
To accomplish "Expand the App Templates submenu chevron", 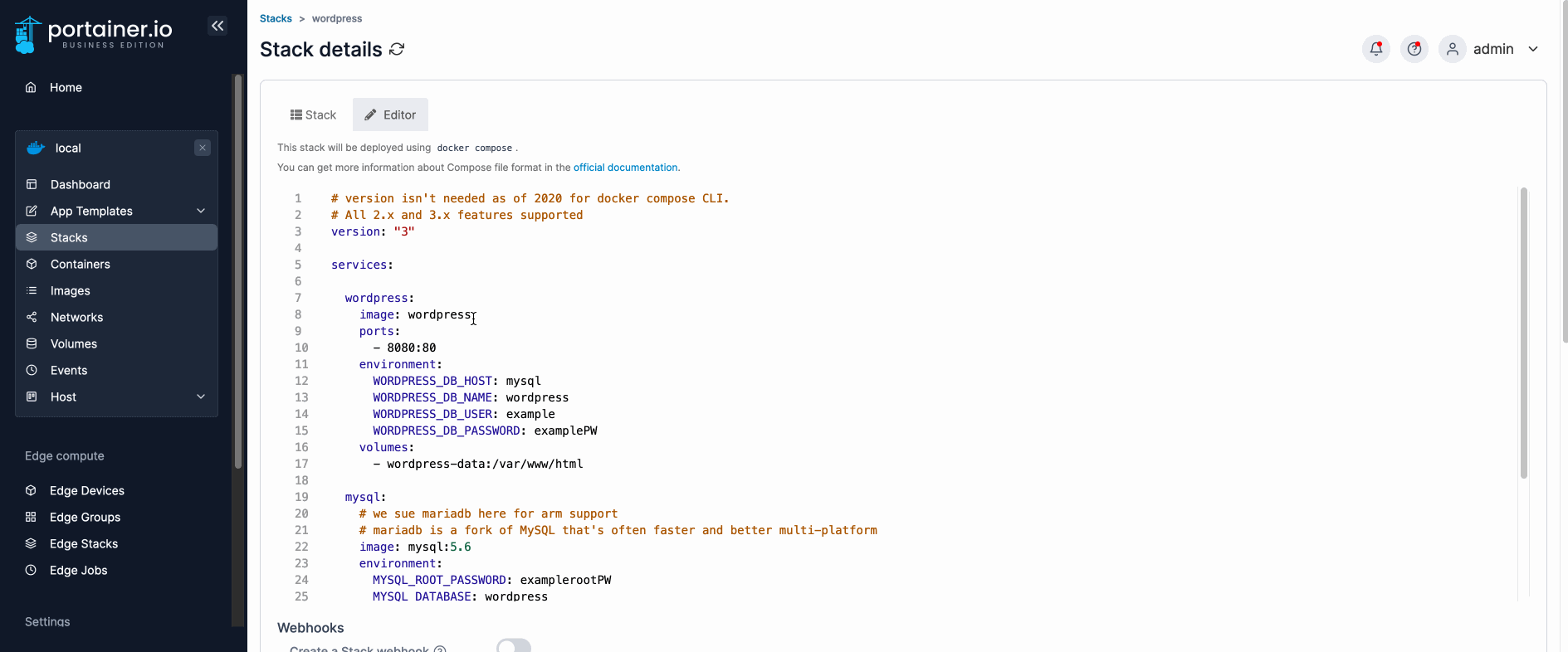I will click(201, 211).
